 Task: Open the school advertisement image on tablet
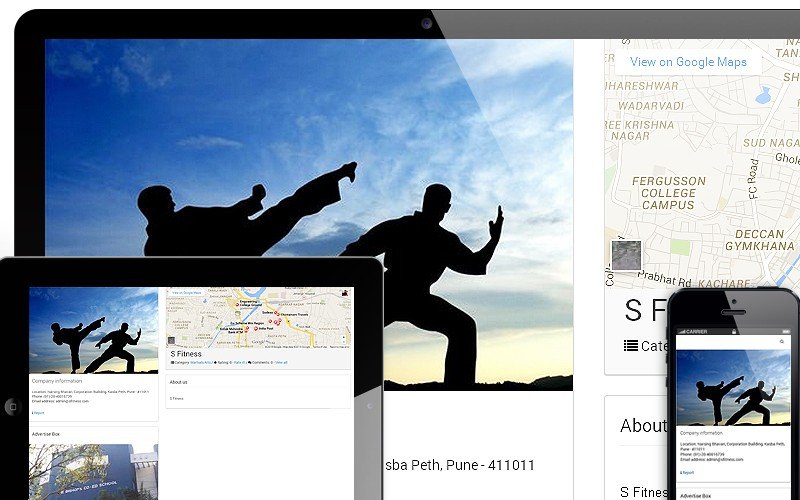pyautogui.click(x=93, y=472)
